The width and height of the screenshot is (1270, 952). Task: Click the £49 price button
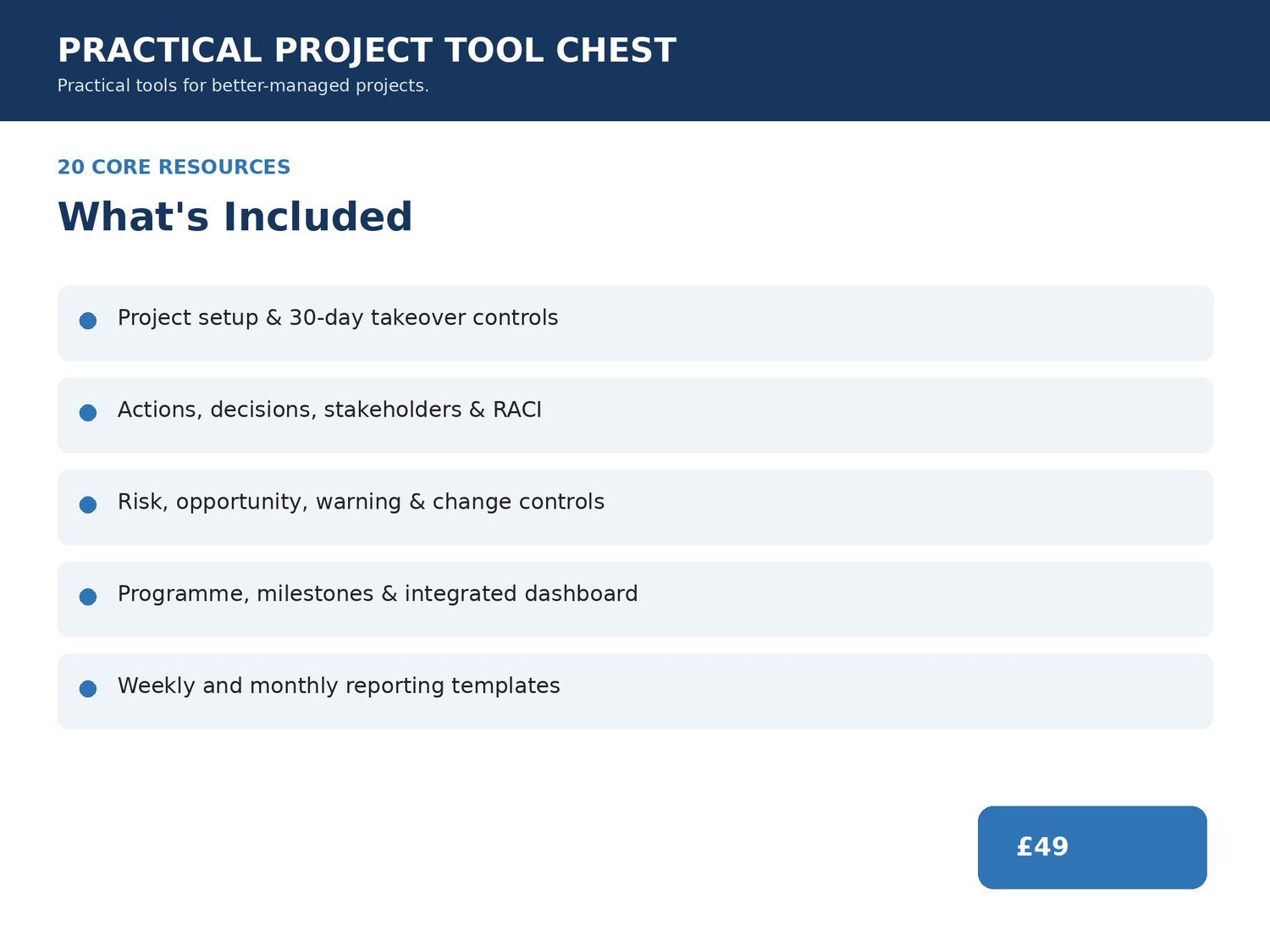(1092, 847)
